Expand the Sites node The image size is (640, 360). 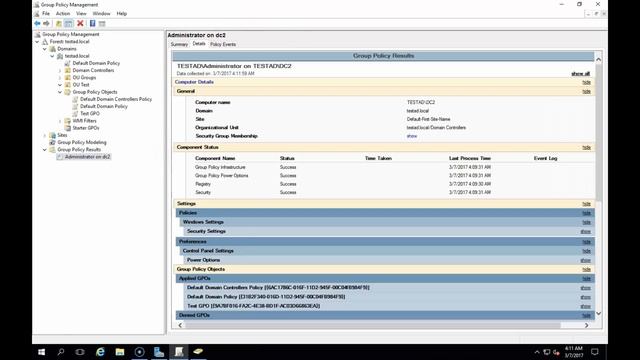tap(45, 135)
